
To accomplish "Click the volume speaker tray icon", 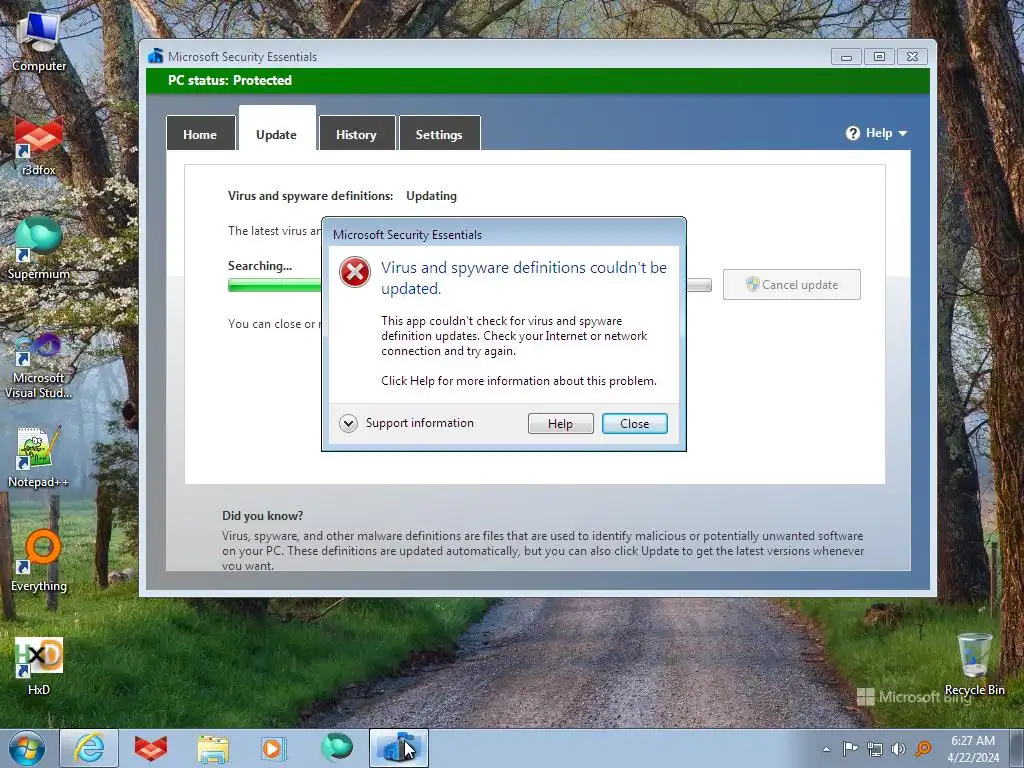I will [899, 749].
